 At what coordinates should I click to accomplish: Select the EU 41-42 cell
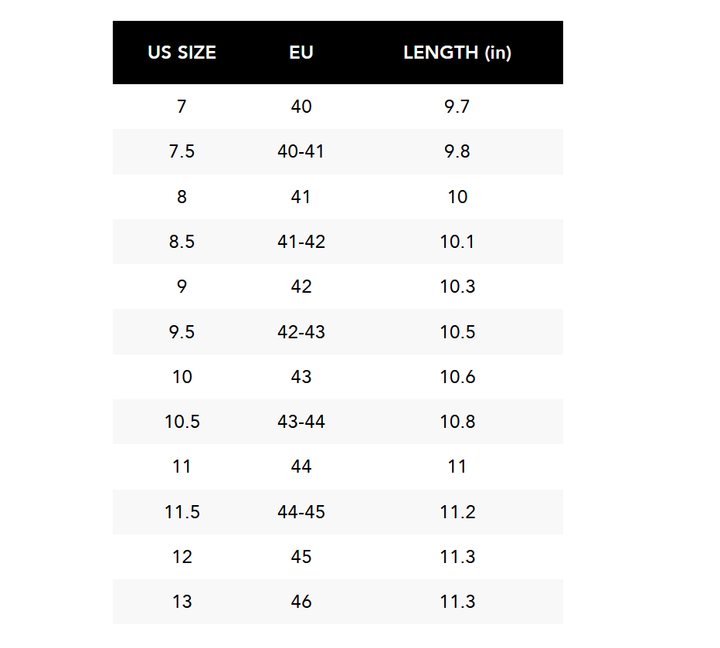pyautogui.click(x=301, y=242)
